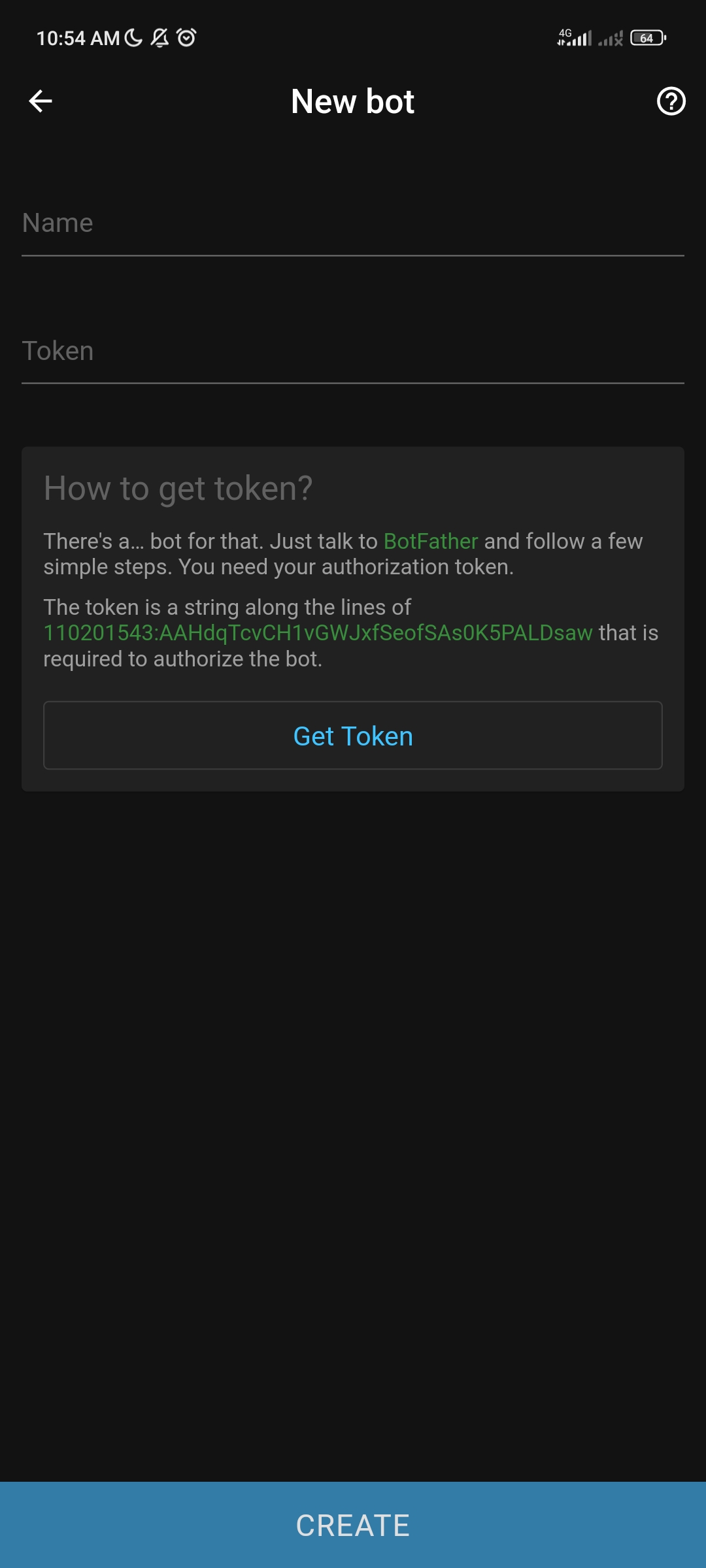Tap the green example token string
706x1568 pixels.
(318, 632)
